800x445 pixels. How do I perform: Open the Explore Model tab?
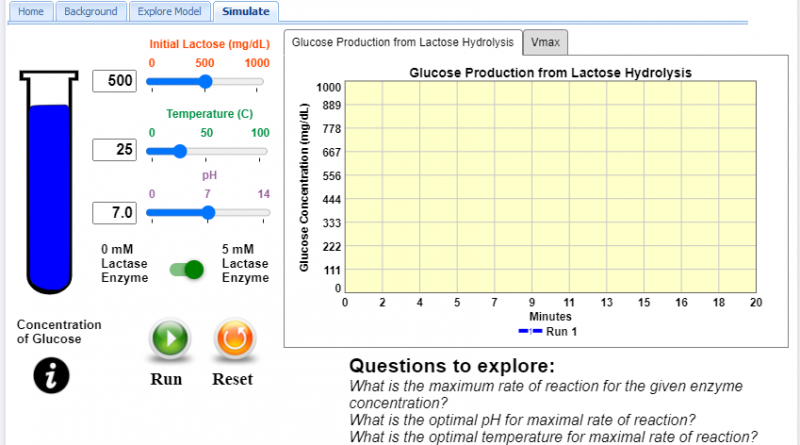[x=169, y=11]
